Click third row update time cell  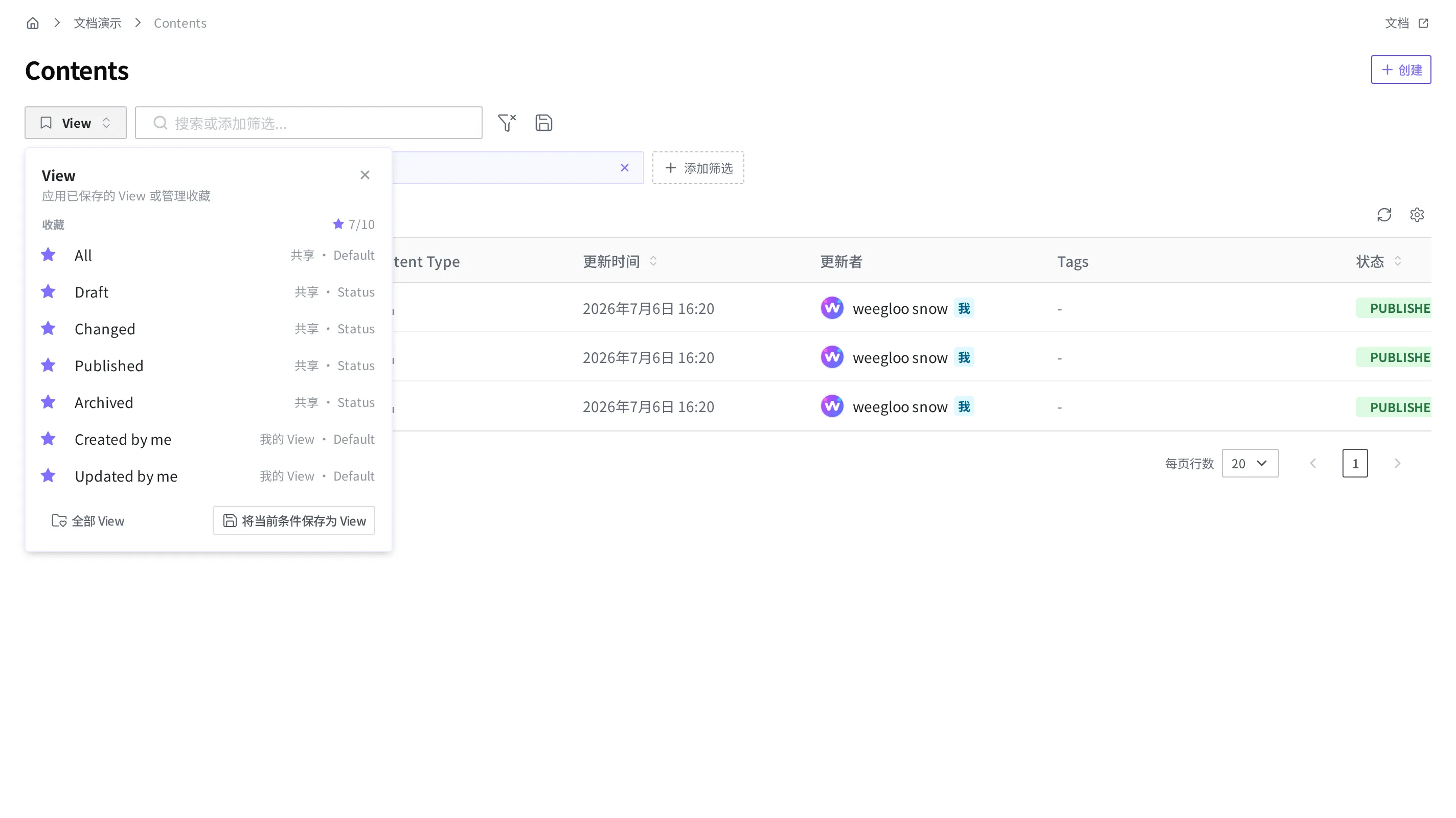coord(648,406)
